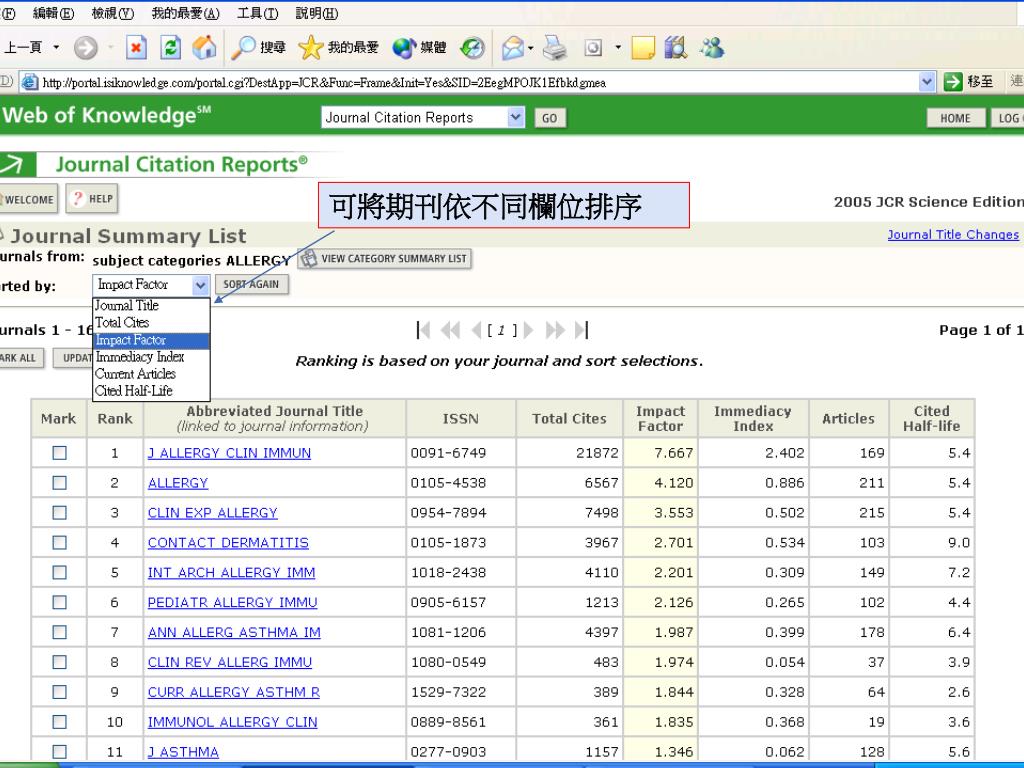Click the MARK ALL button
Viewport: 1024px width, 768px height.
tap(20, 358)
